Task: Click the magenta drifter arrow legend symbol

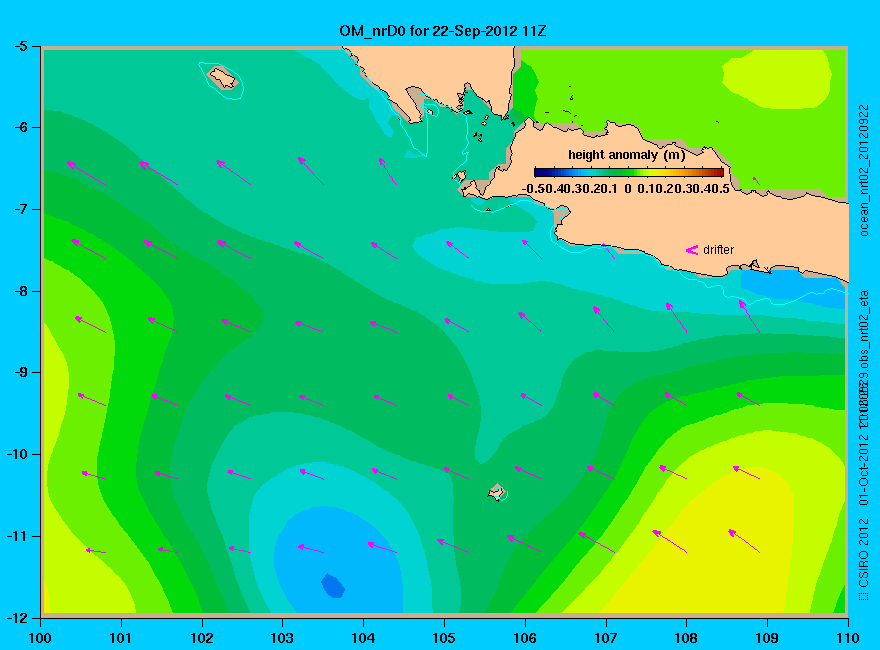Action: click(x=692, y=250)
